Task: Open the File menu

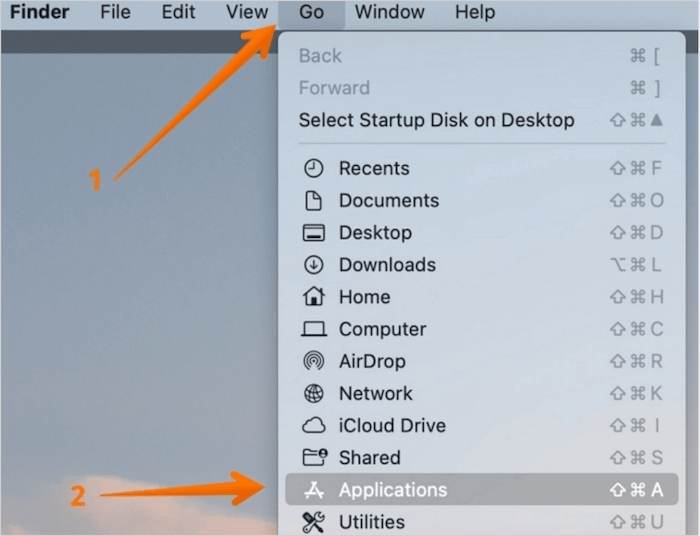Action: click(116, 13)
